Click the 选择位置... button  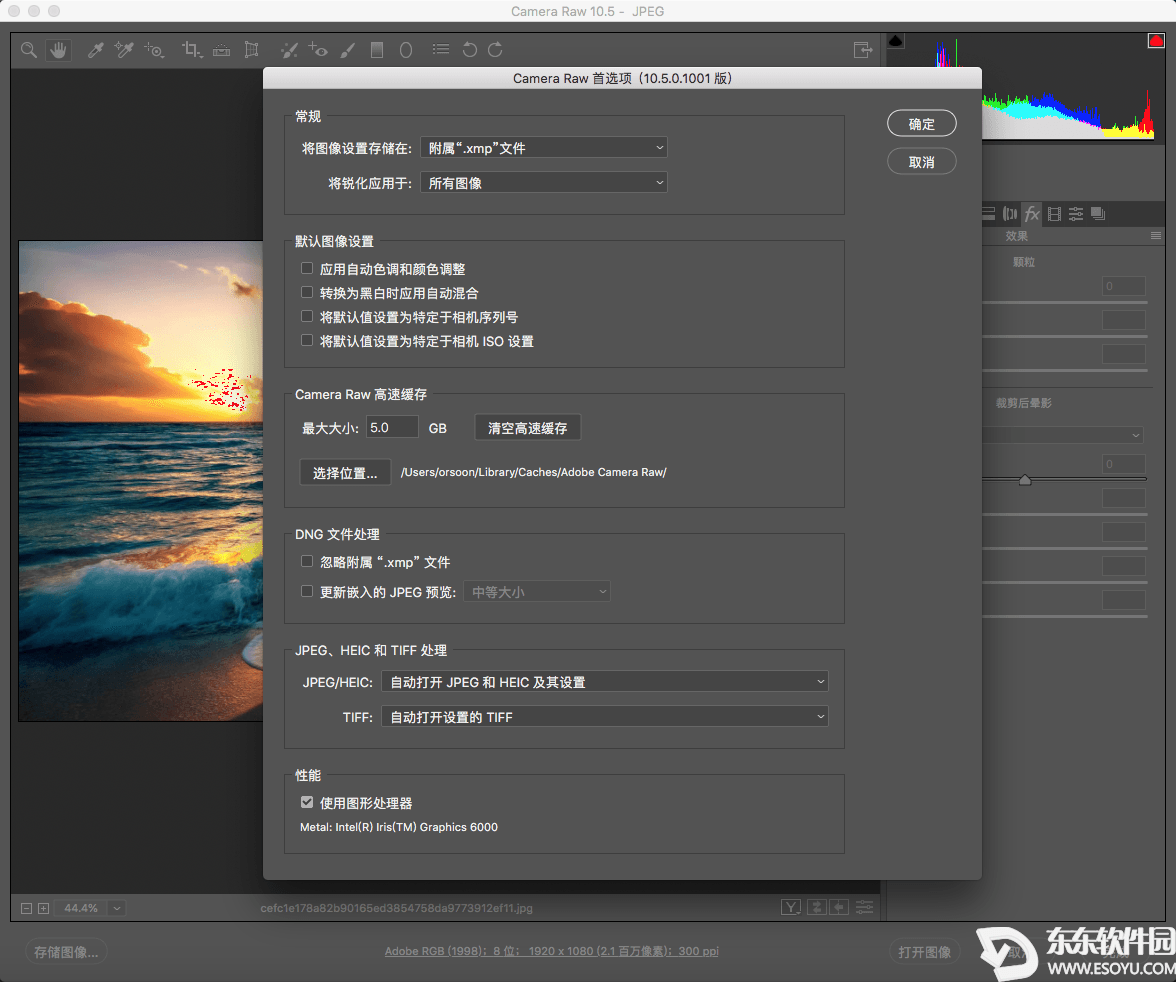pos(345,473)
